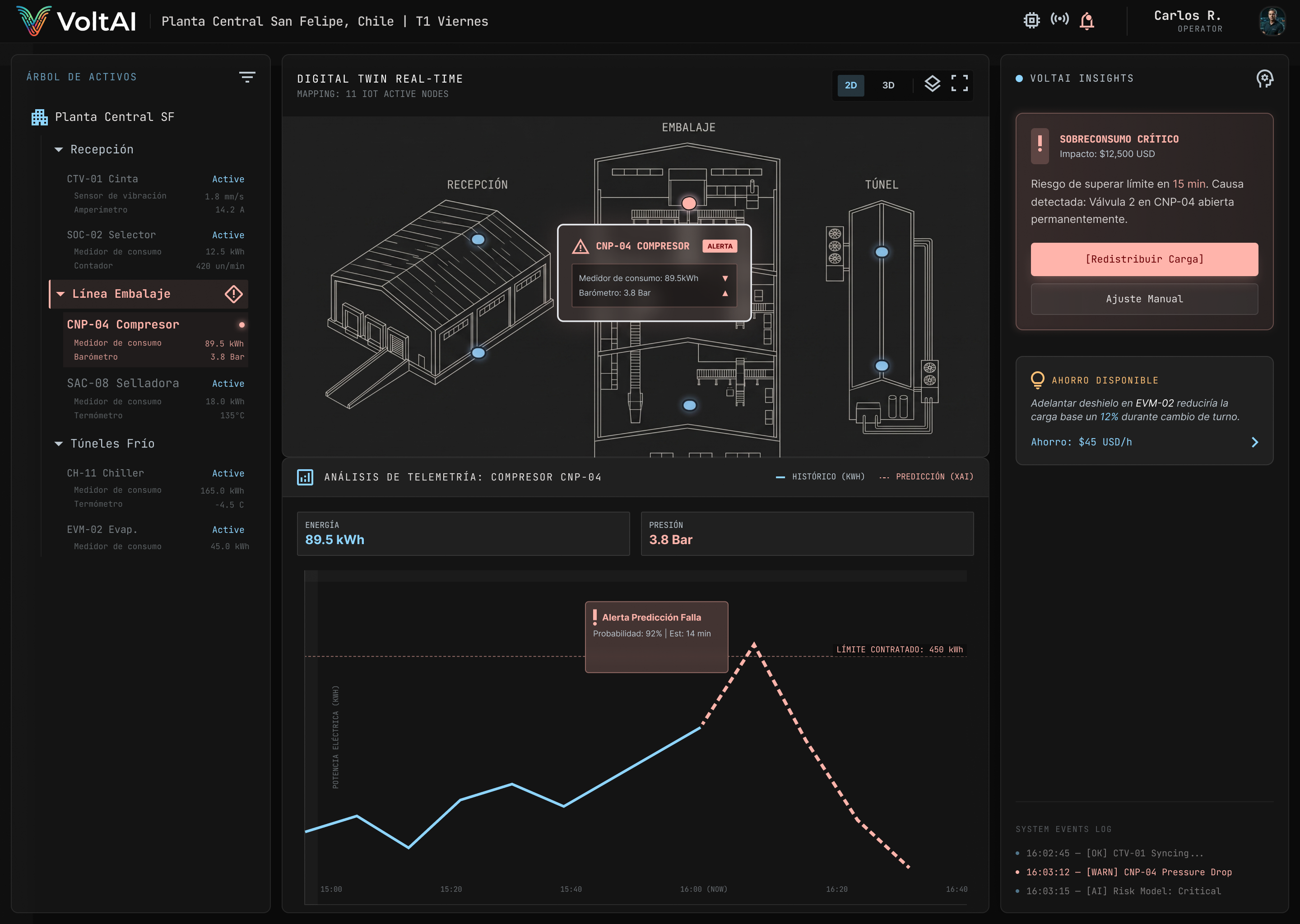Select the lower sensor node in Túnel
1300x924 pixels.
tap(882, 366)
